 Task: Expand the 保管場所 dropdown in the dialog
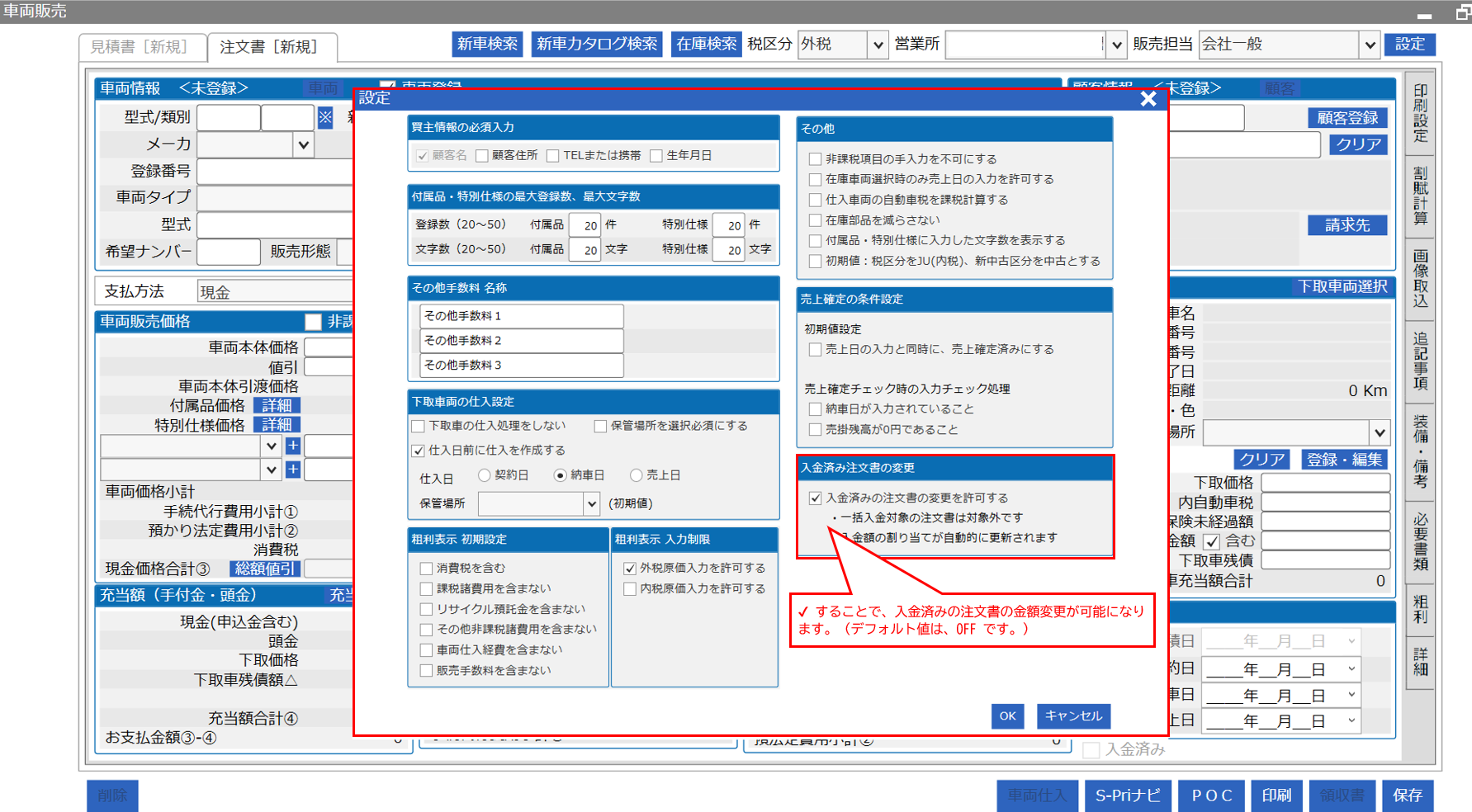click(x=591, y=503)
